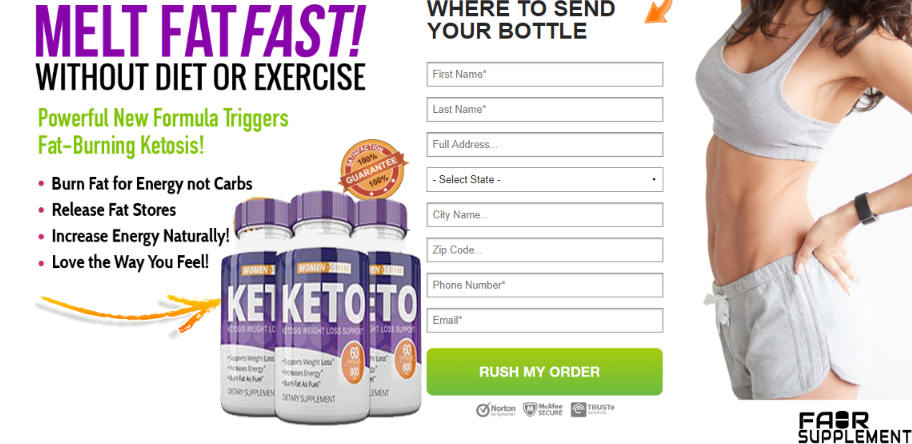
Task: Click the Zip Code field
Action: tap(544, 250)
